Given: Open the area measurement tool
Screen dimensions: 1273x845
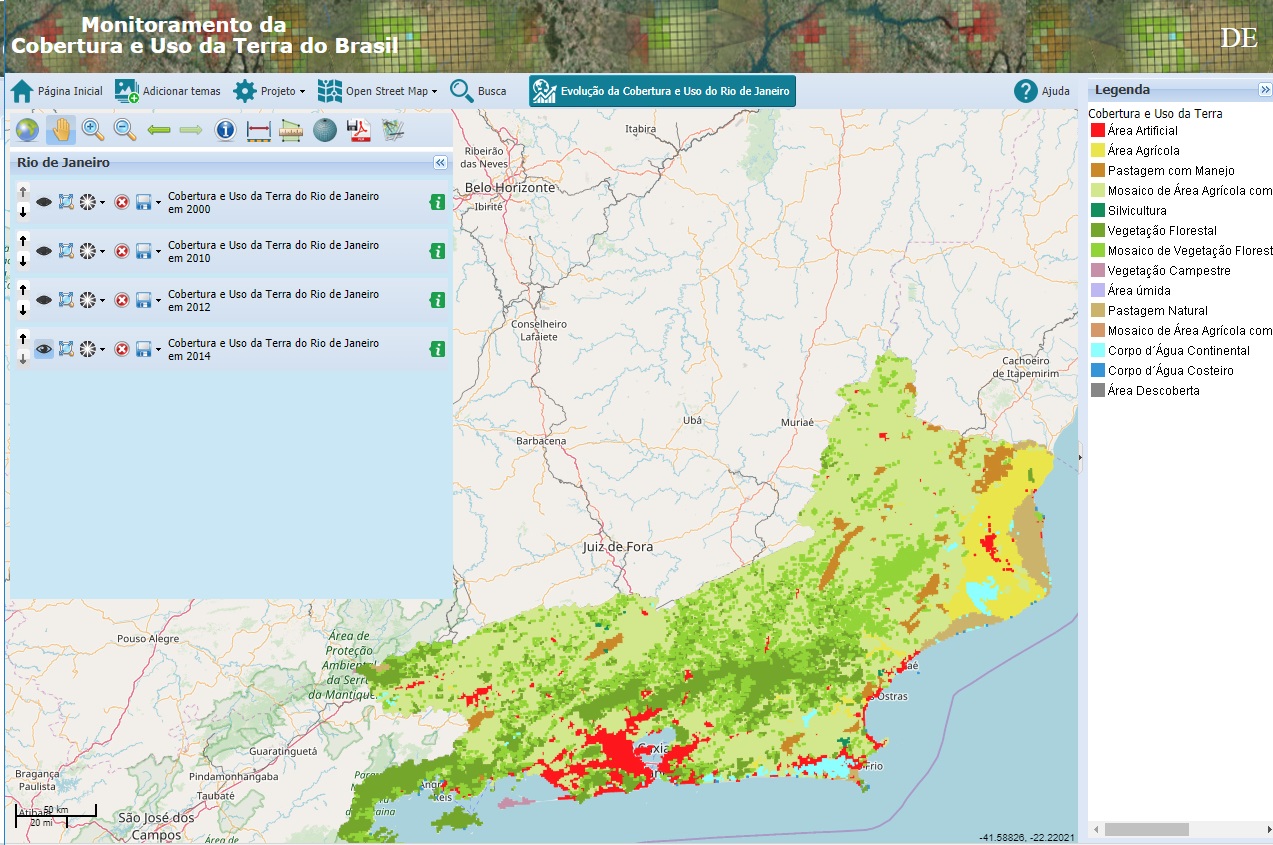Looking at the screenshot, I should [x=290, y=130].
